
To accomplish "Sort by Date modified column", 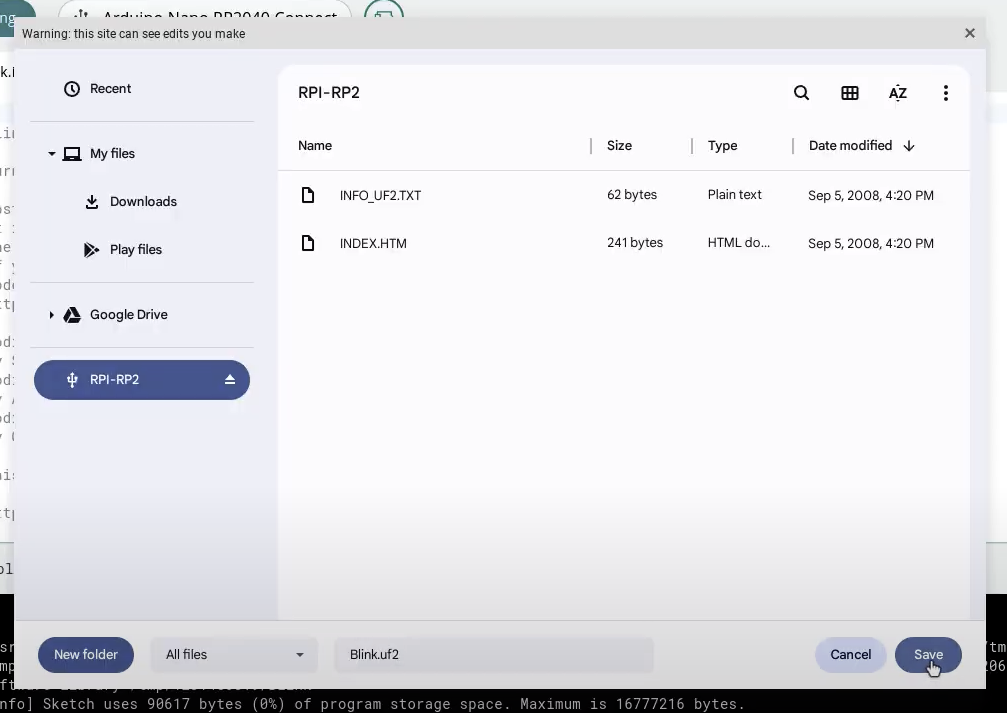I will click(x=850, y=146).
